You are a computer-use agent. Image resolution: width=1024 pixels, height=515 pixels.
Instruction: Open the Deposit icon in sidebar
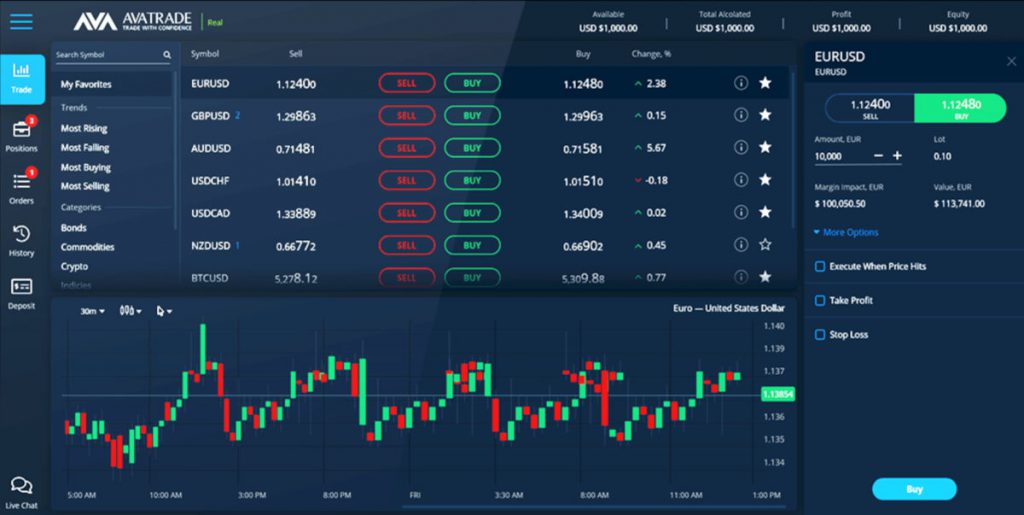[22, 286]
